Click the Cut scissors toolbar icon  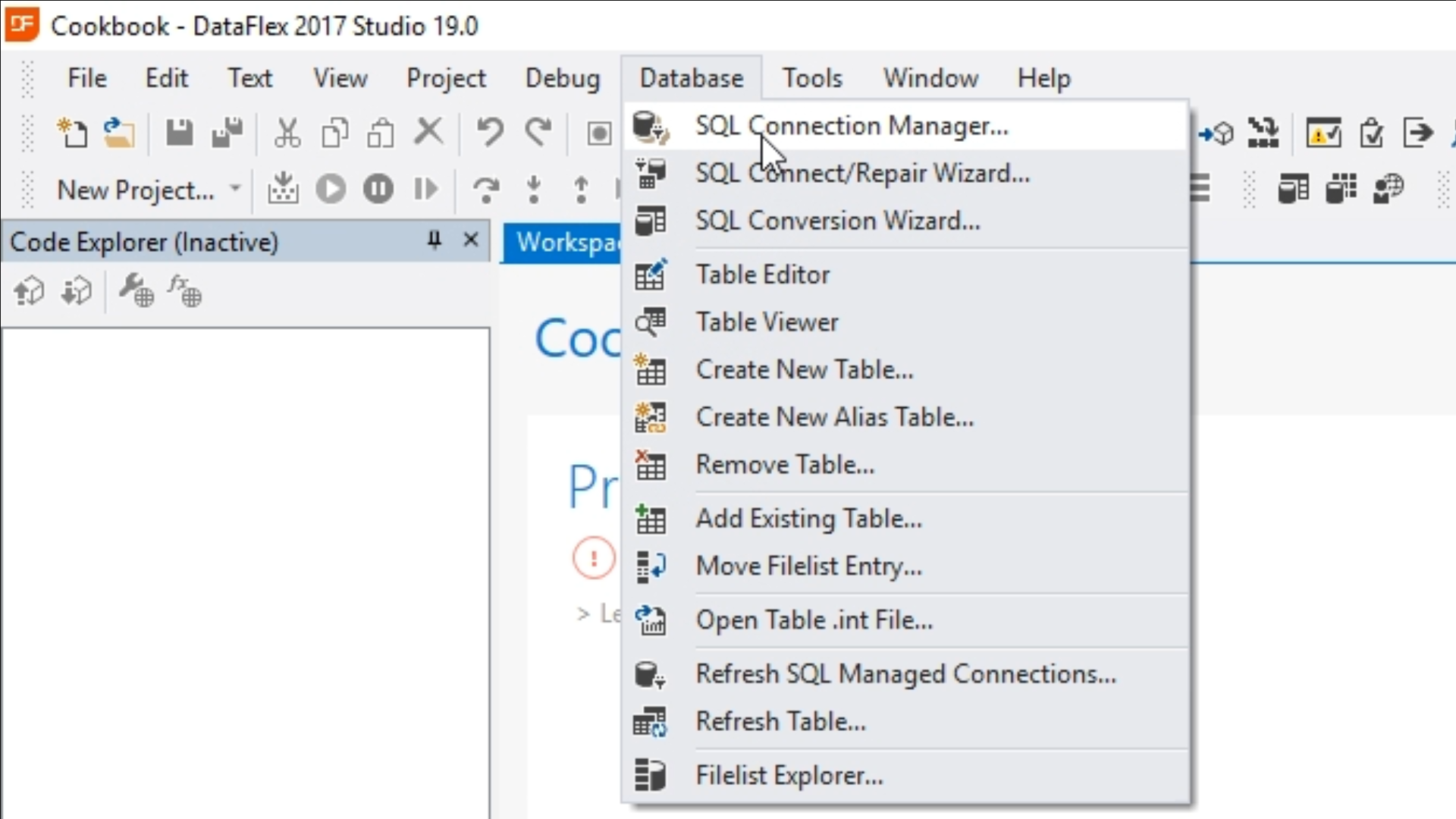[x=287, y=133]
